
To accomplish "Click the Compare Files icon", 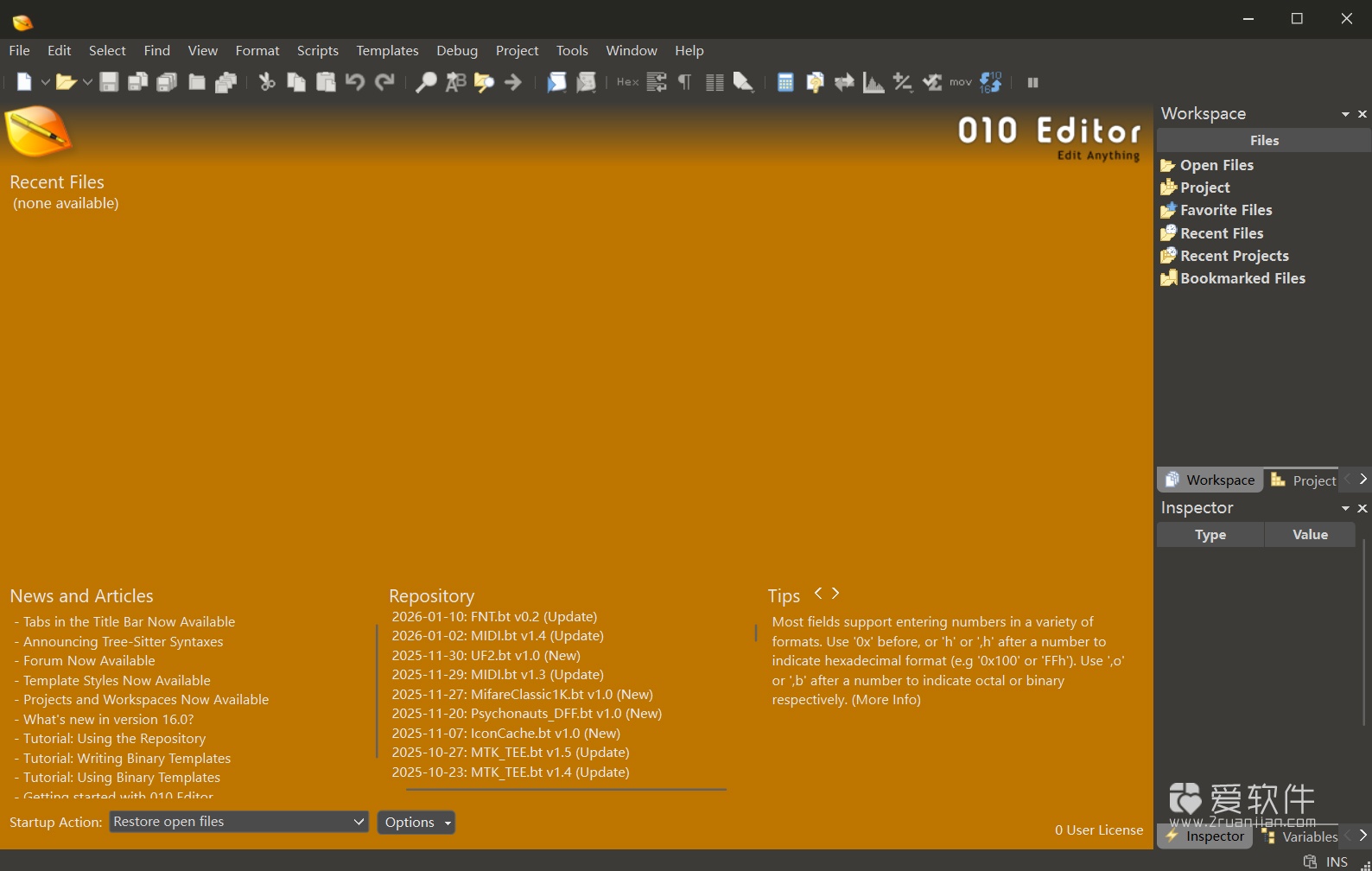I will click(815, 82).
